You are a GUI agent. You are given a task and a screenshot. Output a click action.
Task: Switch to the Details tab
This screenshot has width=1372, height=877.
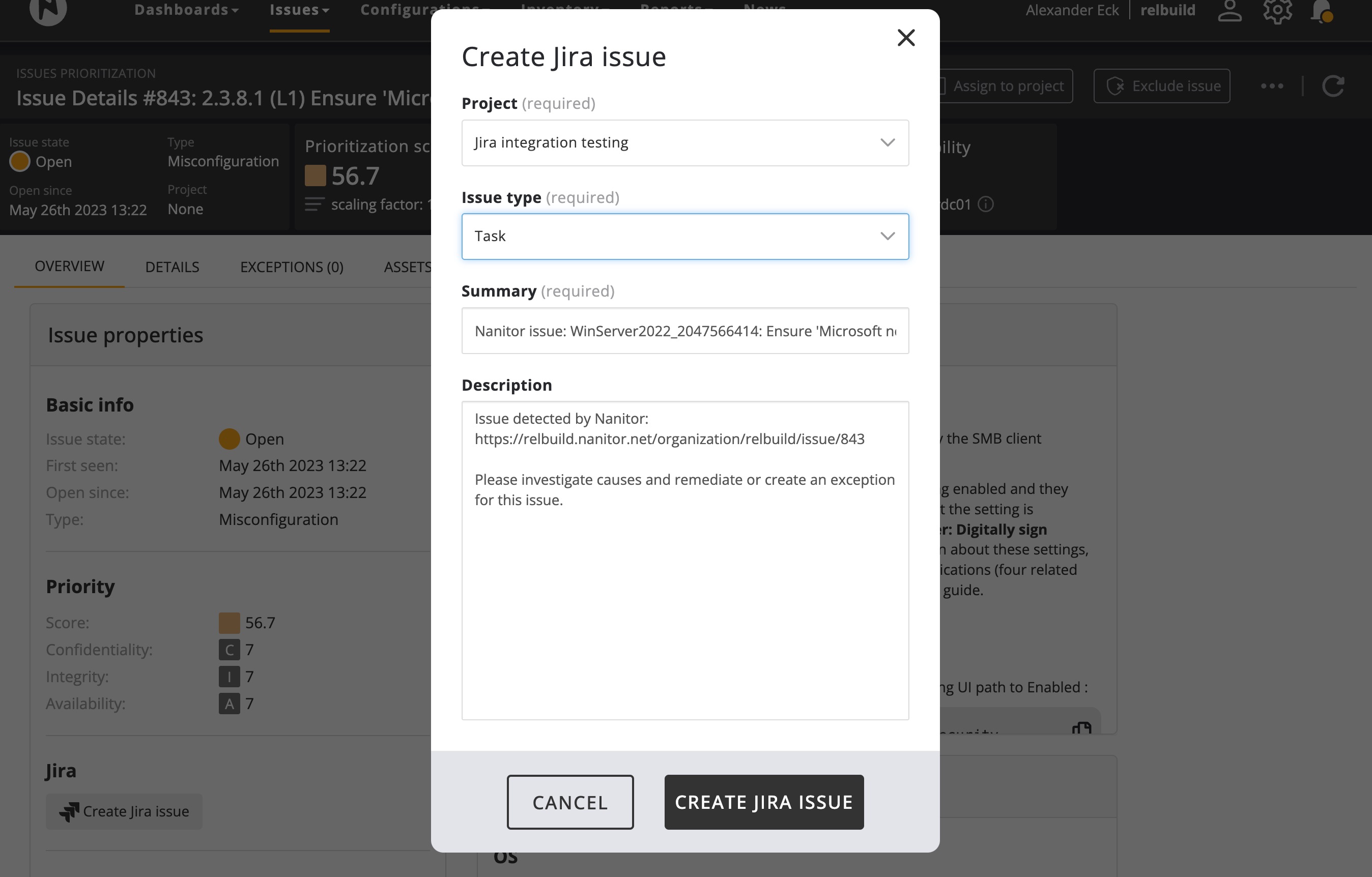click(171, 267)
